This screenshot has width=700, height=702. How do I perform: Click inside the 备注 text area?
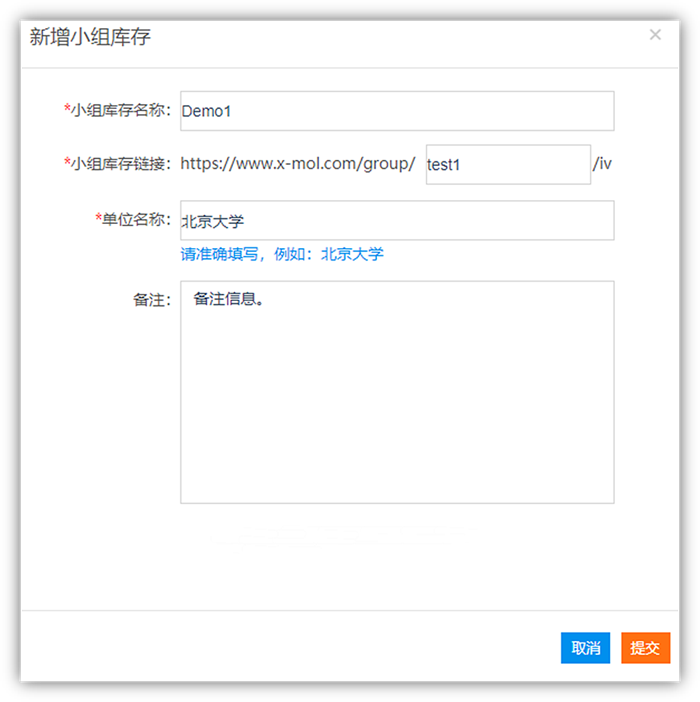(x=397, y=392)
